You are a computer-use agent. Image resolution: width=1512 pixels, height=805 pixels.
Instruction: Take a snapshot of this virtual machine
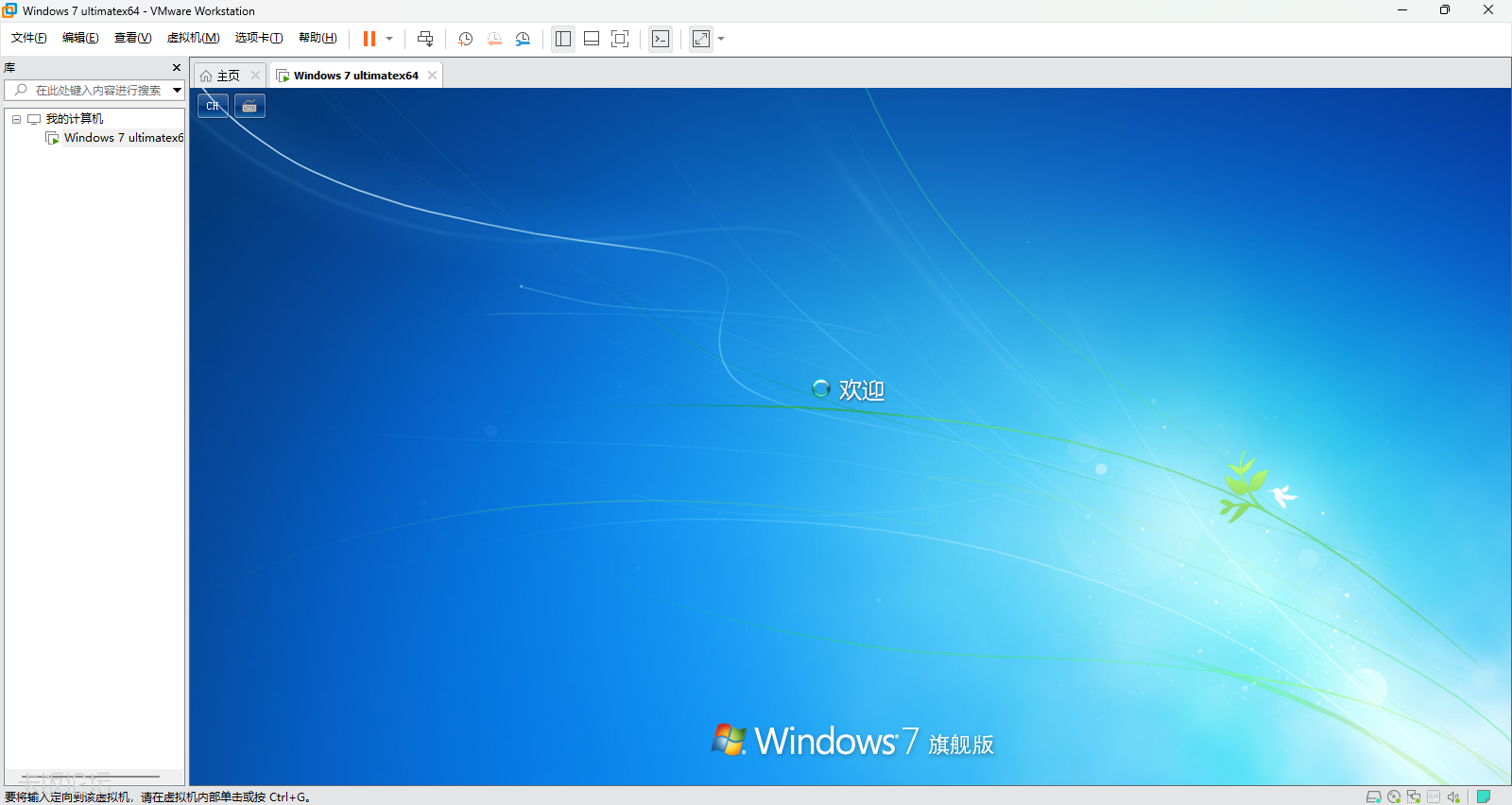point(465,39)
